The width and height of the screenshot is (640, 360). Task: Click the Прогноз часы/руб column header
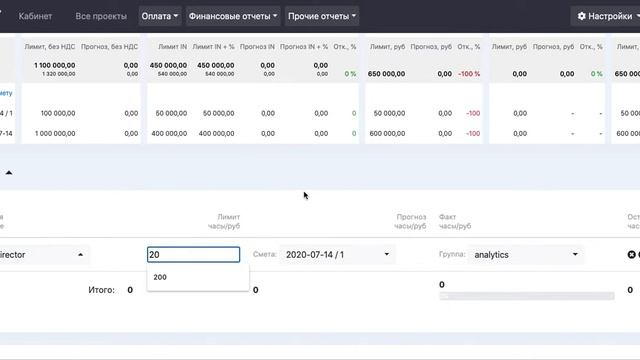pyautogui.click(x=410, y=222)
